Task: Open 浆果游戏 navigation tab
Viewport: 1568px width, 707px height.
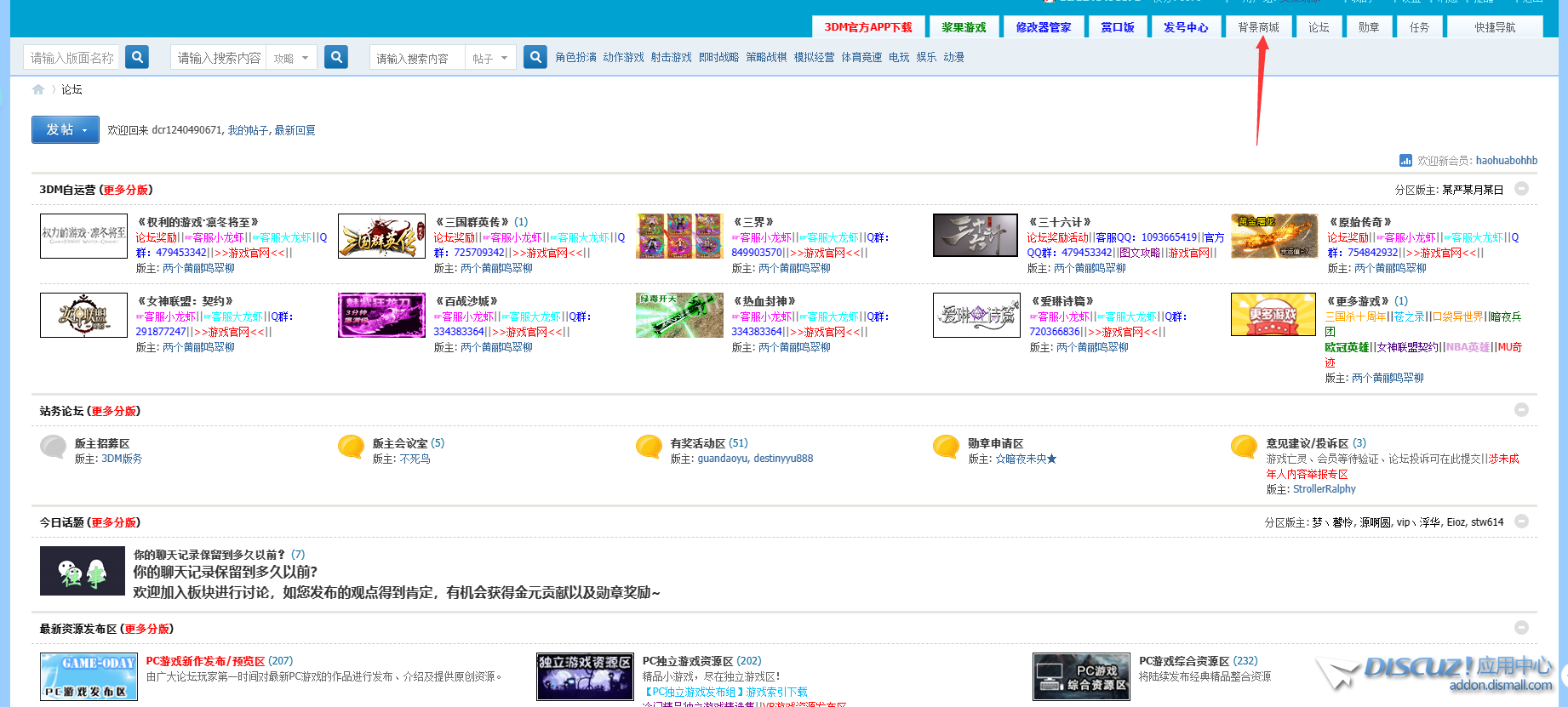Action: [x=964, y=27]
